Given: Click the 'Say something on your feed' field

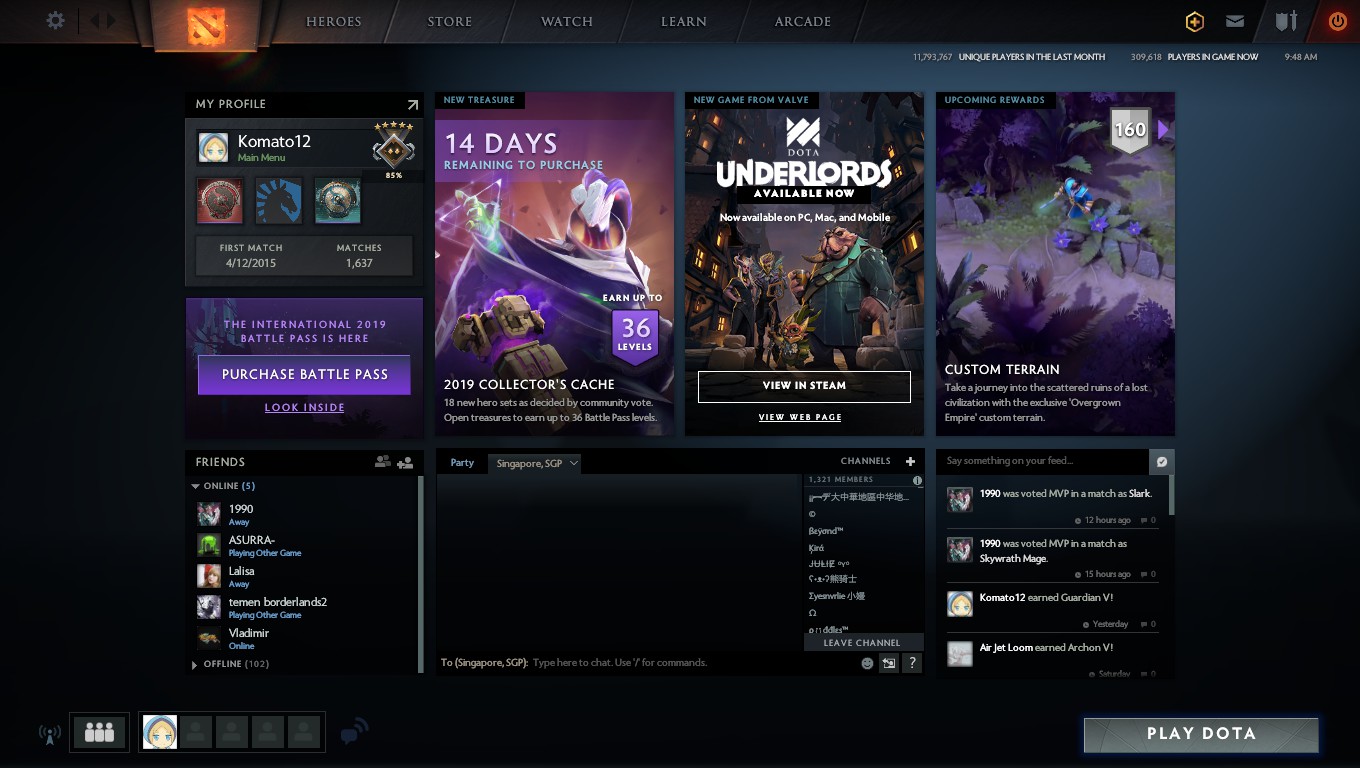Looking at the screenshot, I should 1043,461.
